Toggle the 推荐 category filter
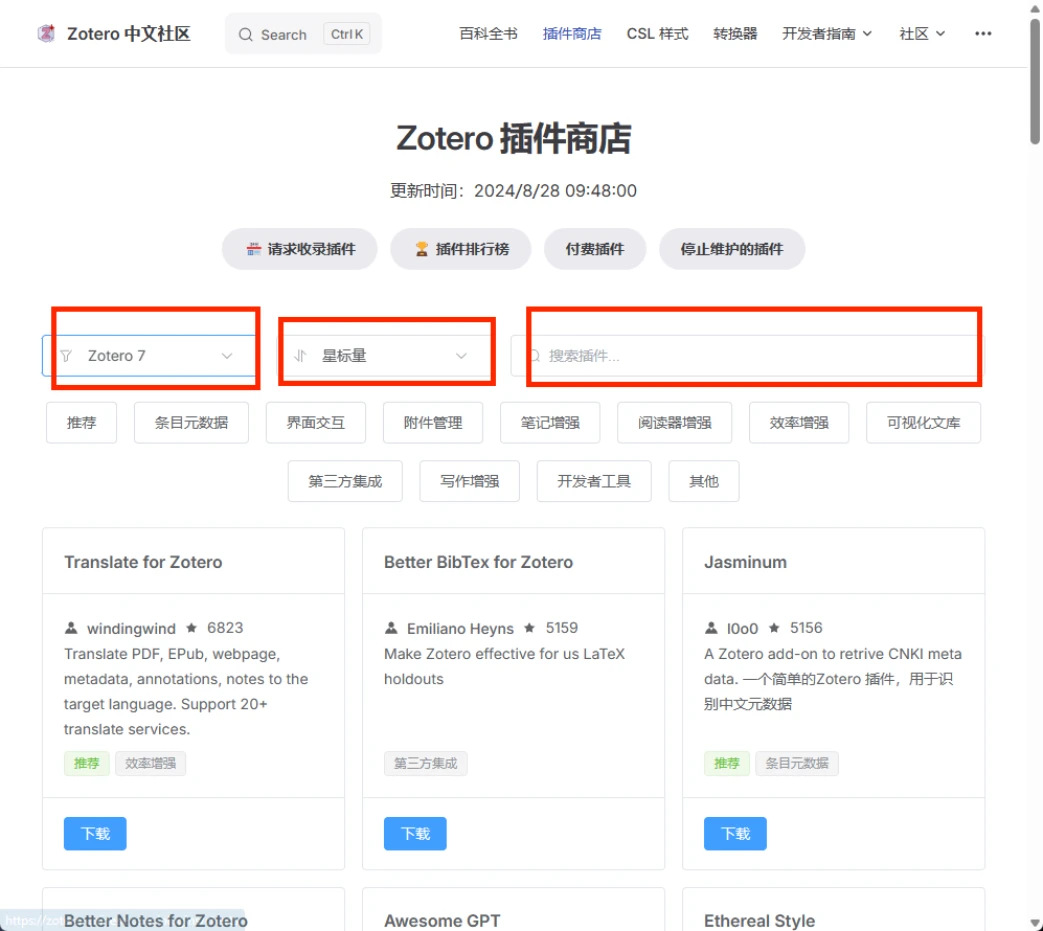 pyautogui.click(x=81, y=422)
